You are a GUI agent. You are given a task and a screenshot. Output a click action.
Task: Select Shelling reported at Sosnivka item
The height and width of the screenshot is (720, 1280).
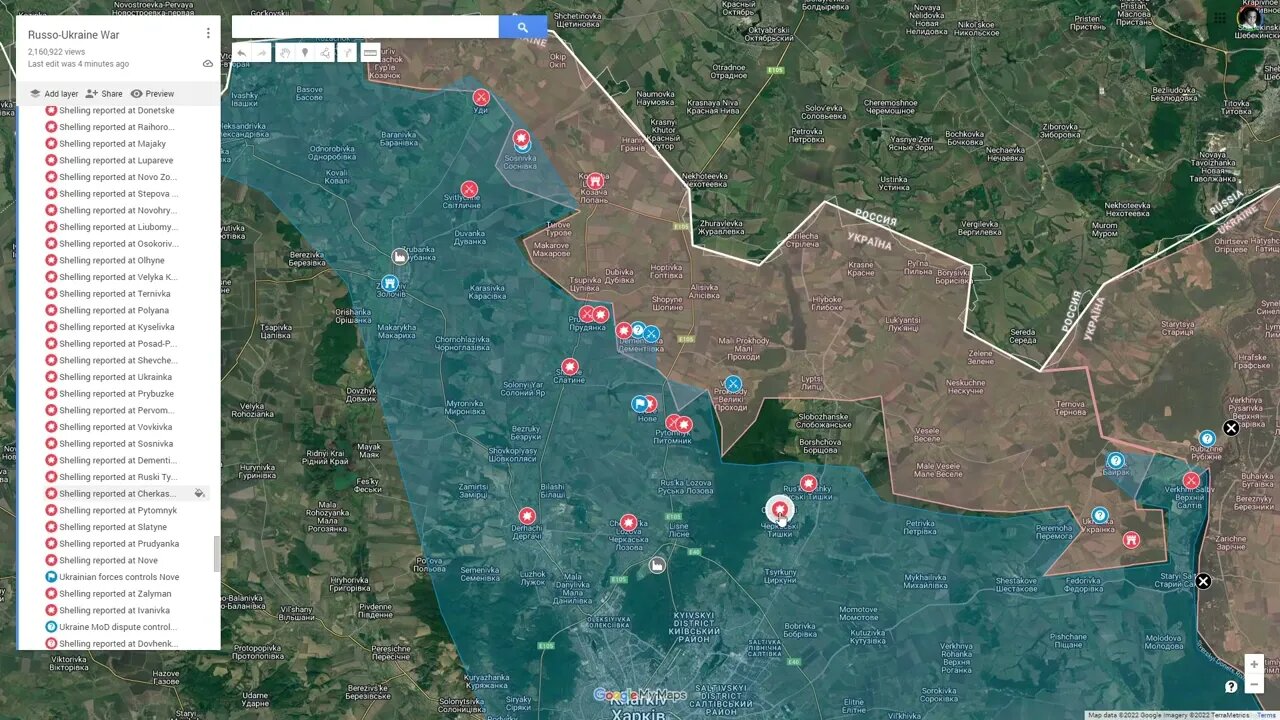click(x=118, y=444)
